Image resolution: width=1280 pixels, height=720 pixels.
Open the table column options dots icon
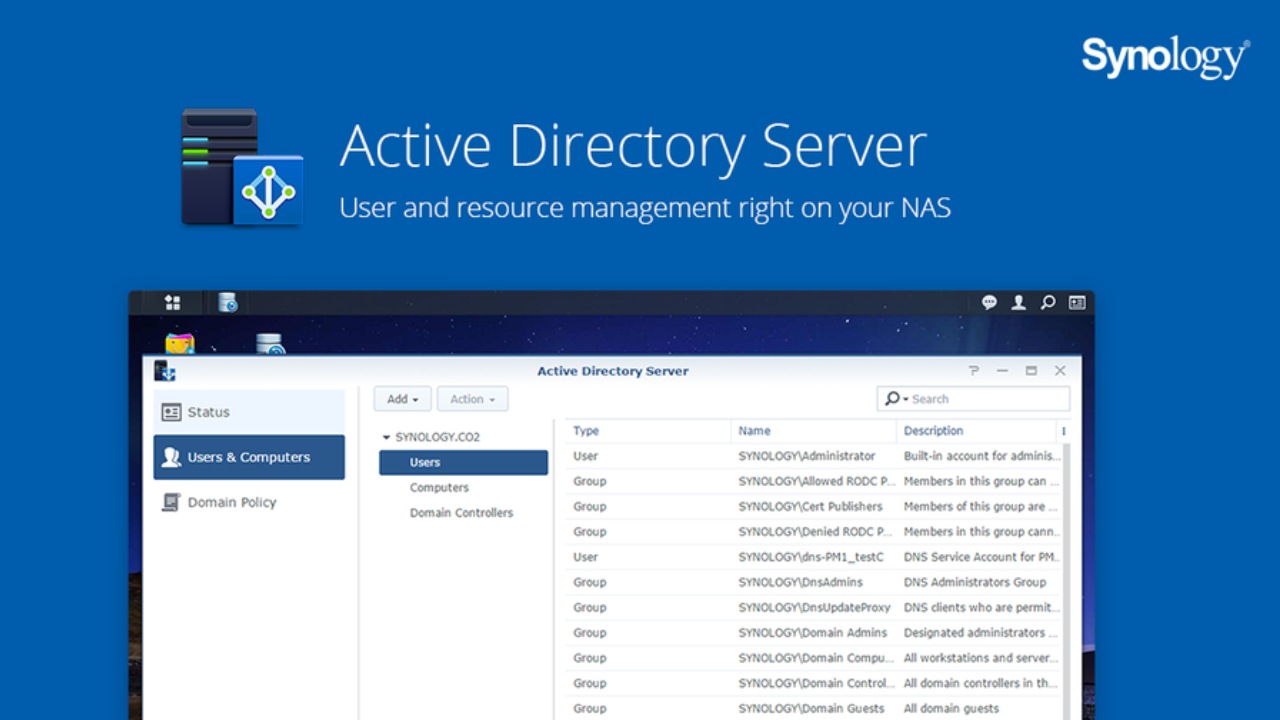tap(1063, 431)
